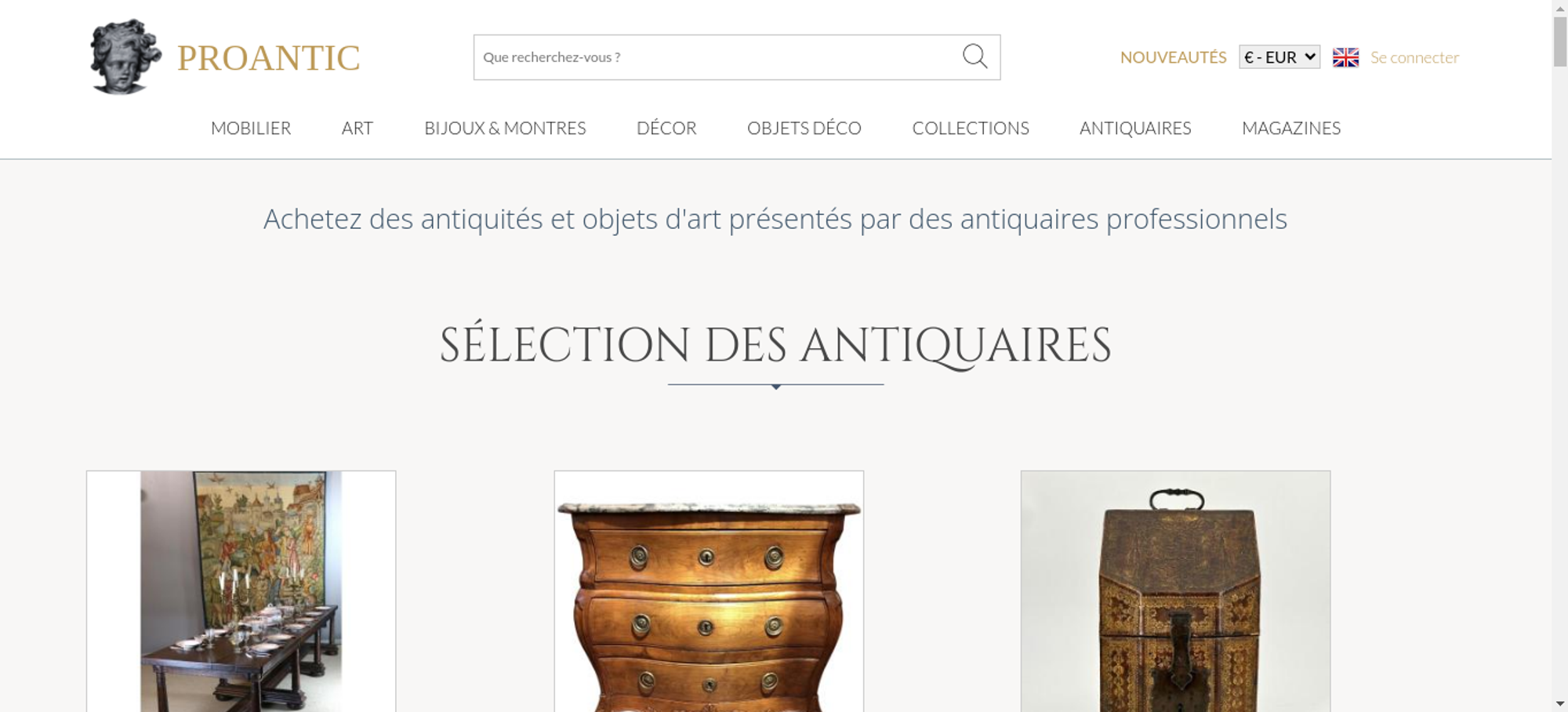The height and width of the screenshot is (712, 1568).
Task: Open the Collections menu
Action: (971, 128)
